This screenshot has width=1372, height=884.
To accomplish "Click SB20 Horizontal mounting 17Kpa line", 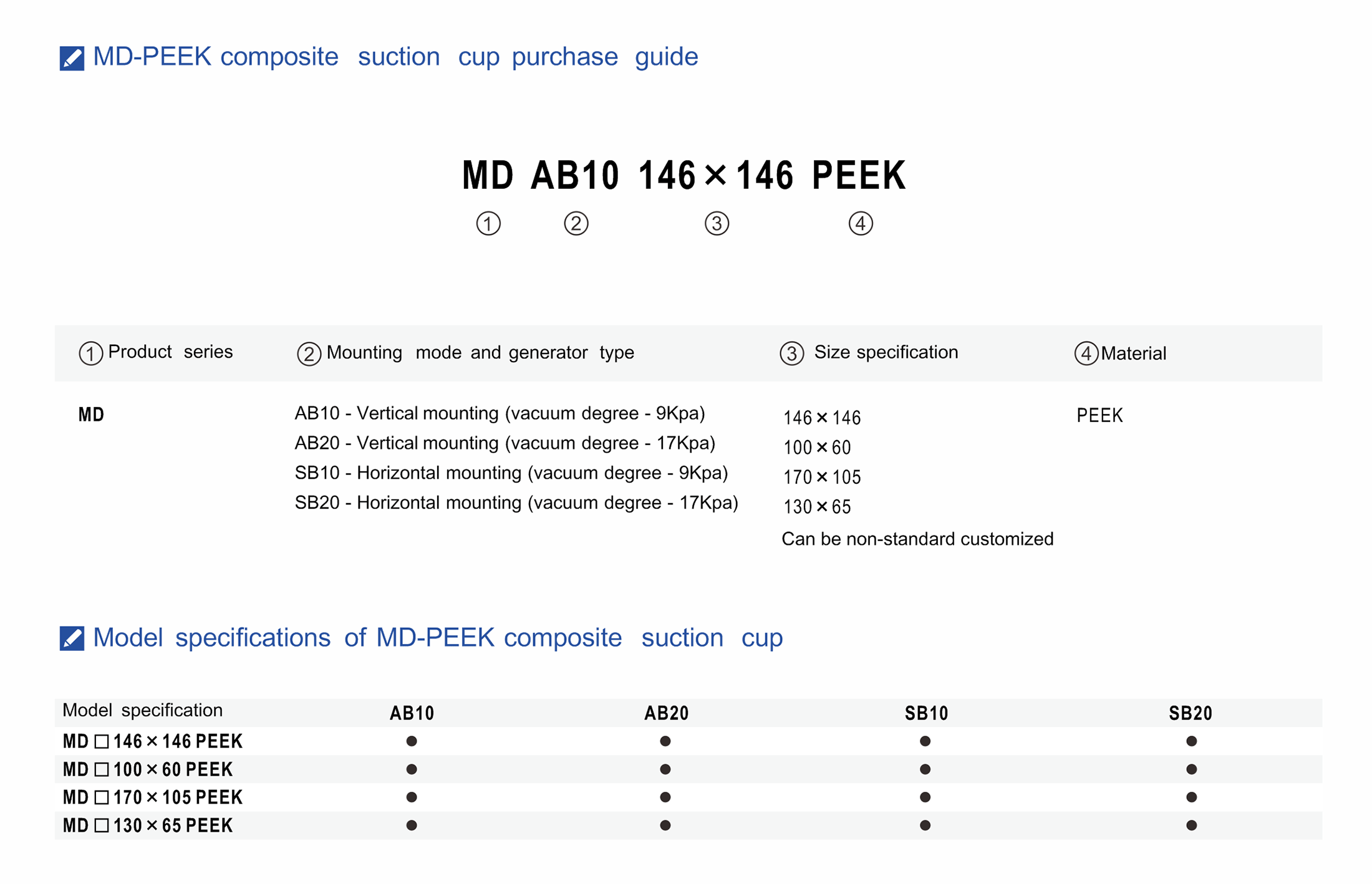I will (516, 502).
